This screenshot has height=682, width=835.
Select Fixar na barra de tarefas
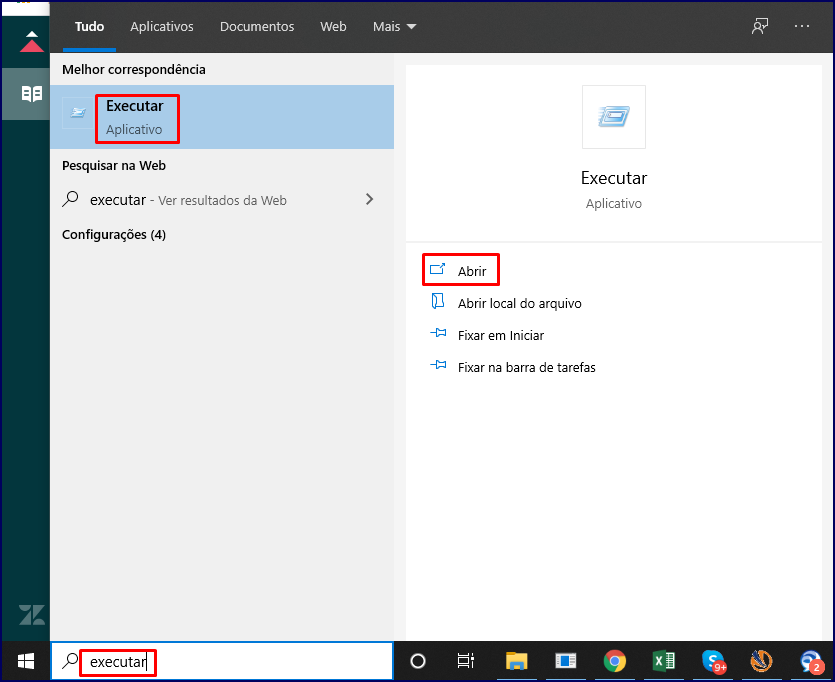[x=526, y=367]
